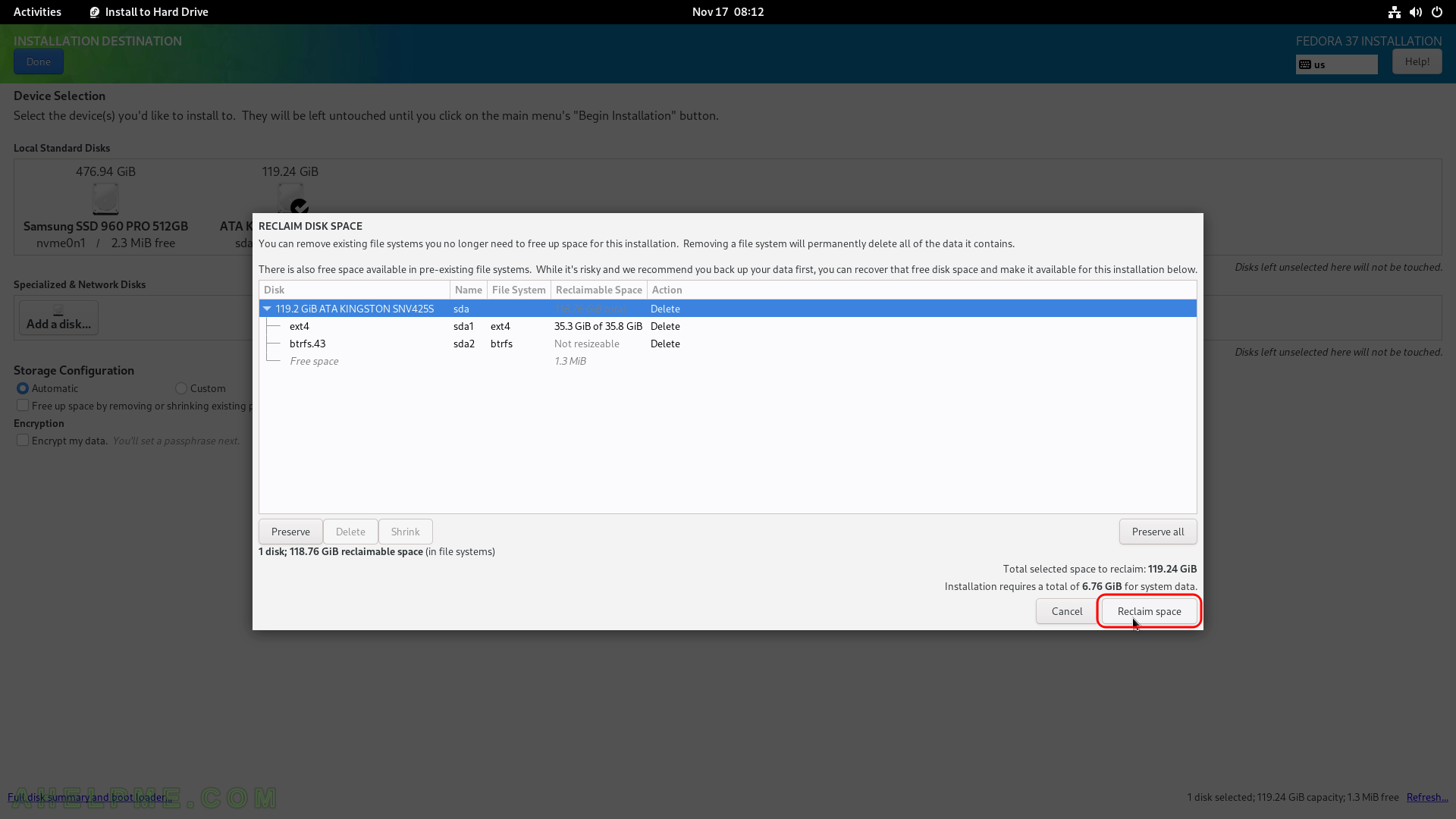This screenshot has height=819, width=1456.
Task: Click the Reclaim space button
Action: point(1149,611)
